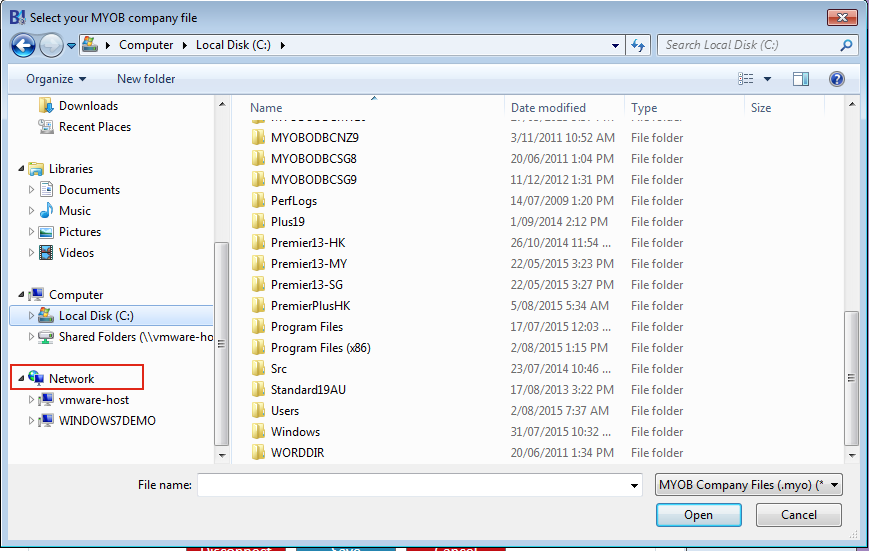Select the PremierPlusHK folder

coord(310,306)
